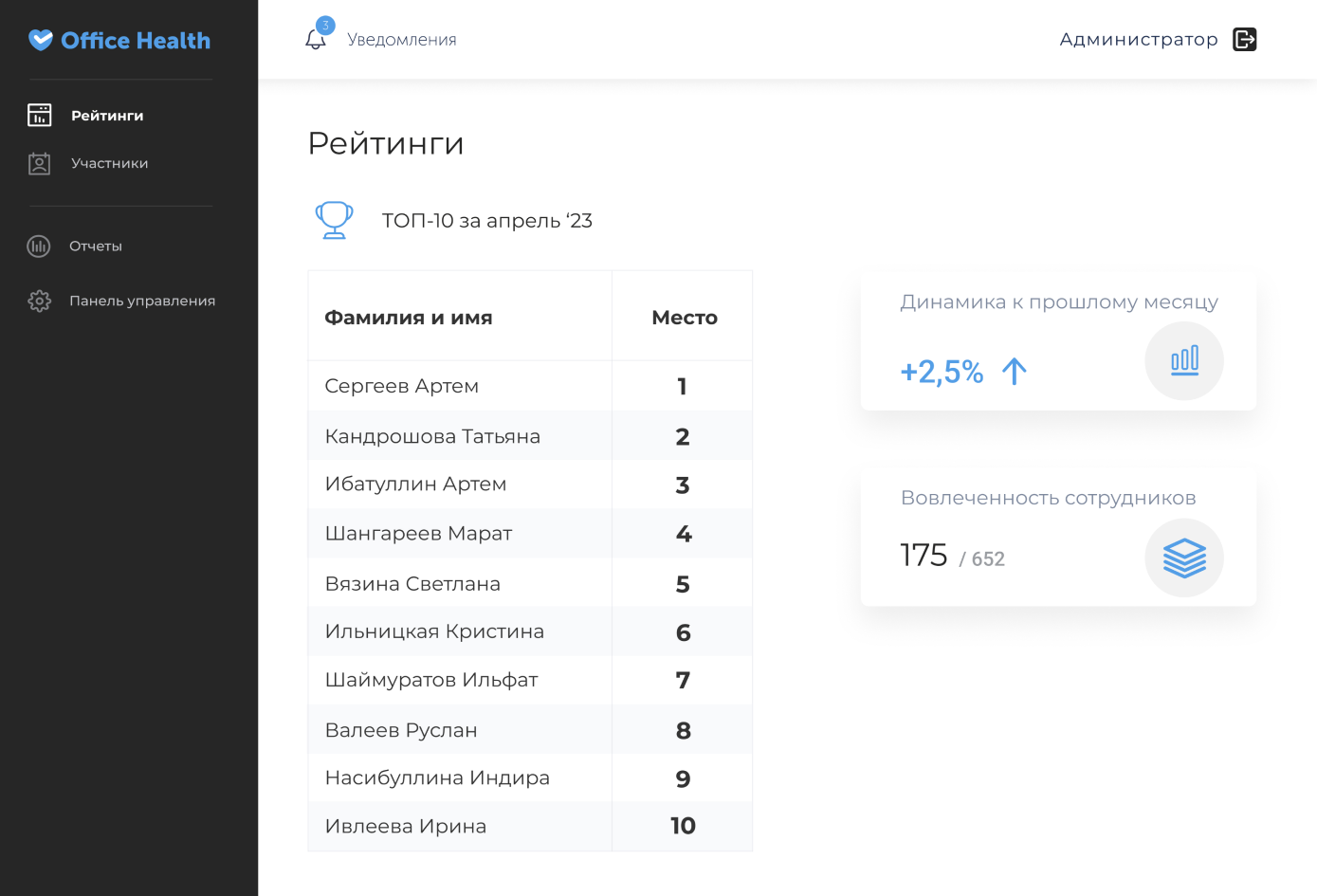Image resolution: width=1317 pixels, height=896 pixels.
Task: Open the Отчеты section
Action: pyautogui.click(x=96, y=246)
